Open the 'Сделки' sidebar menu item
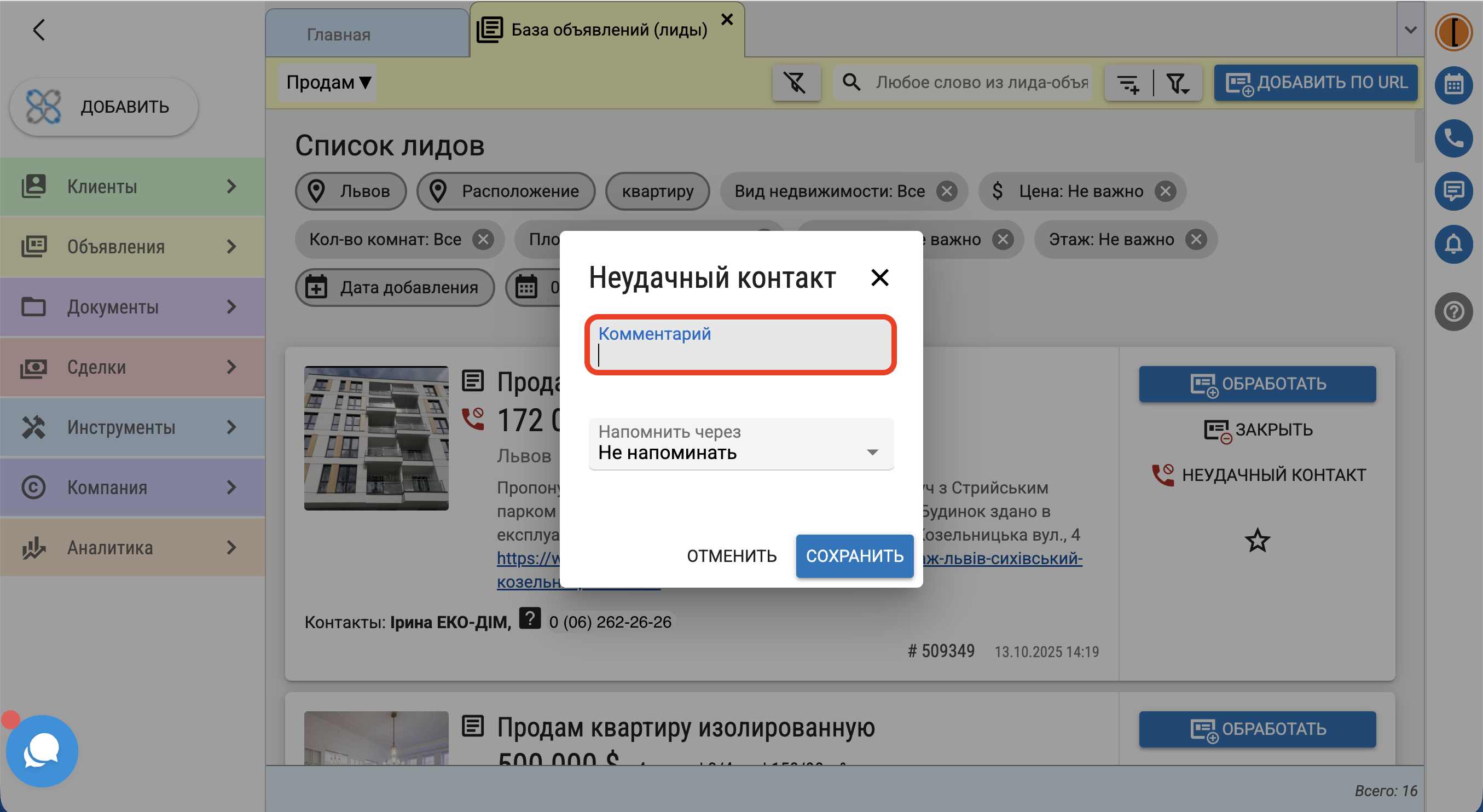The image size is (1483, 812). click(132, 367)
